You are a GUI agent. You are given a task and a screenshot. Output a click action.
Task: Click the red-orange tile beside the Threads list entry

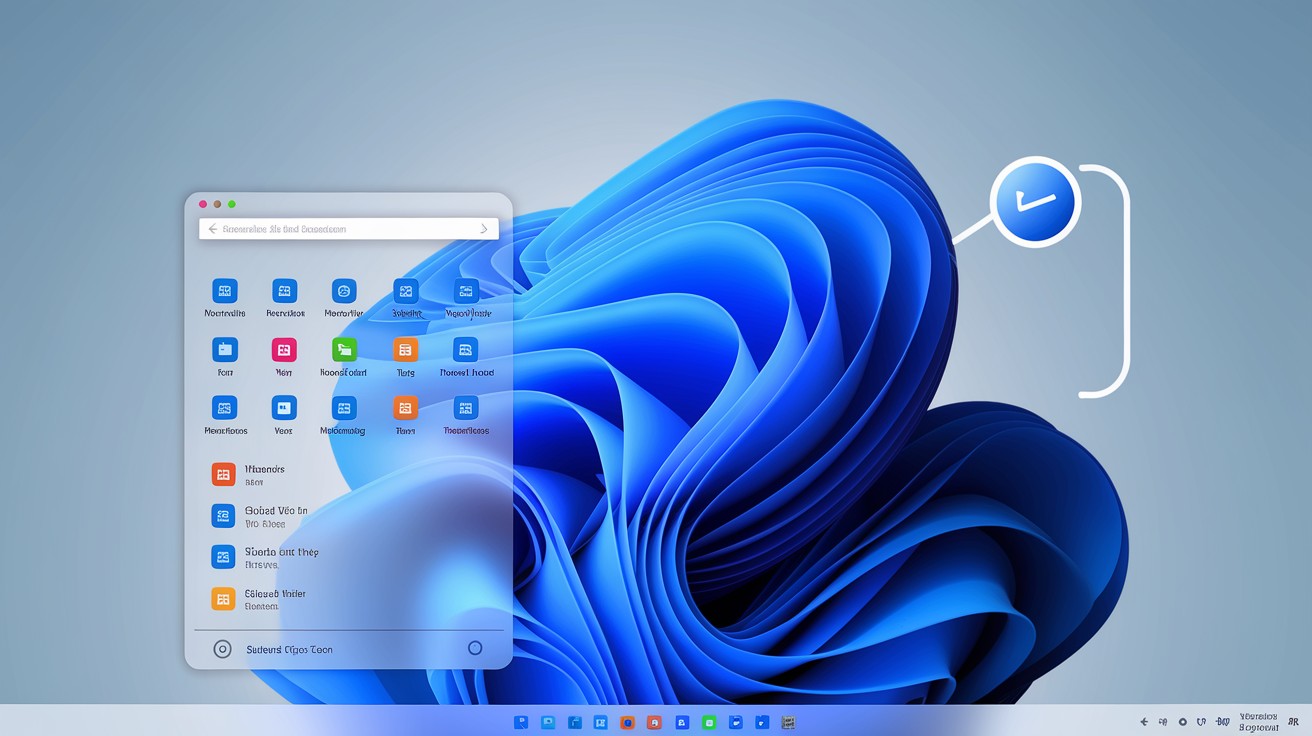[223, 474]
